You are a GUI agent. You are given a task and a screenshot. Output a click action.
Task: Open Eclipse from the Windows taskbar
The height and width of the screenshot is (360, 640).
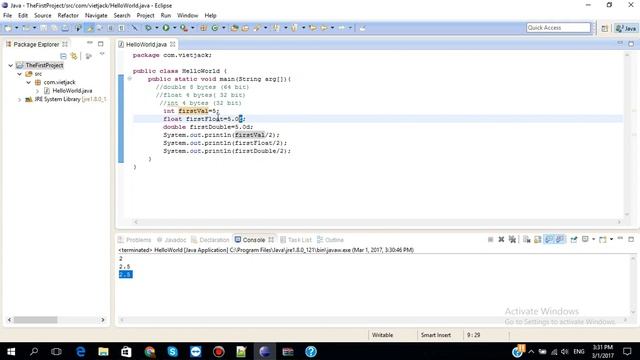coord(264,351)
